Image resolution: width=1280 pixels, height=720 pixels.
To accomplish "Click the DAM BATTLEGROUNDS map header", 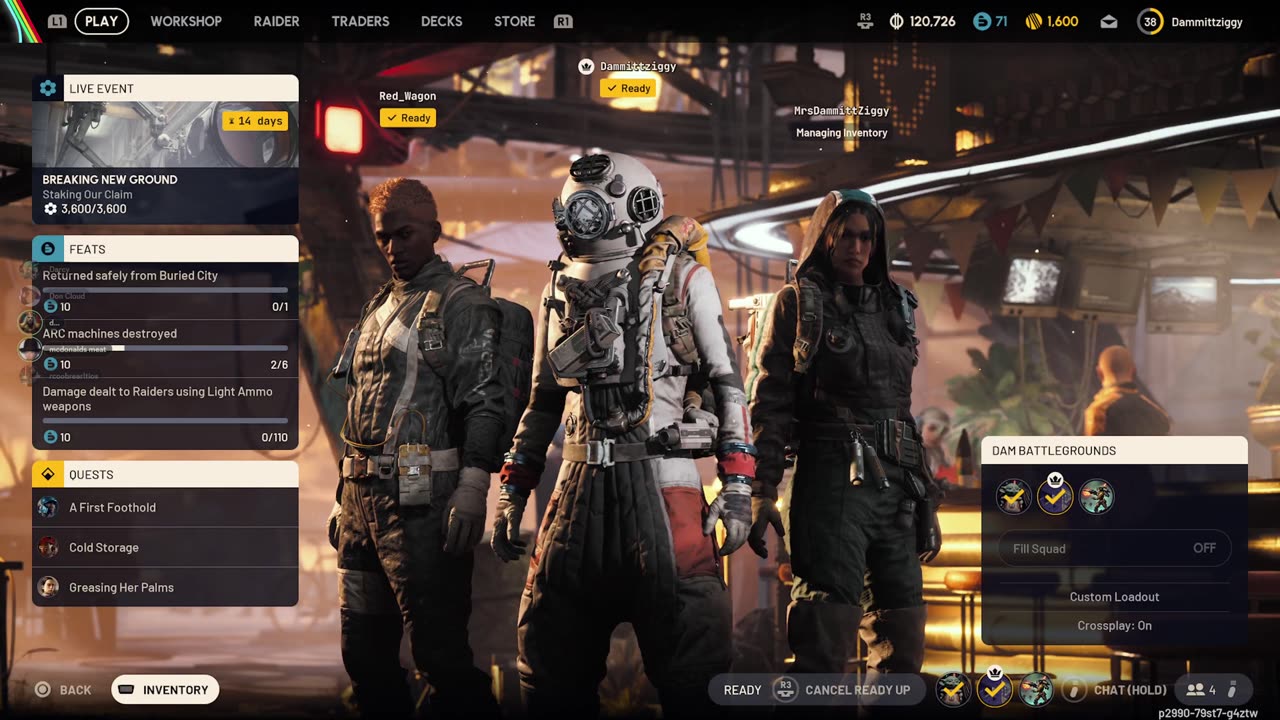I will tap(1114, 450).
